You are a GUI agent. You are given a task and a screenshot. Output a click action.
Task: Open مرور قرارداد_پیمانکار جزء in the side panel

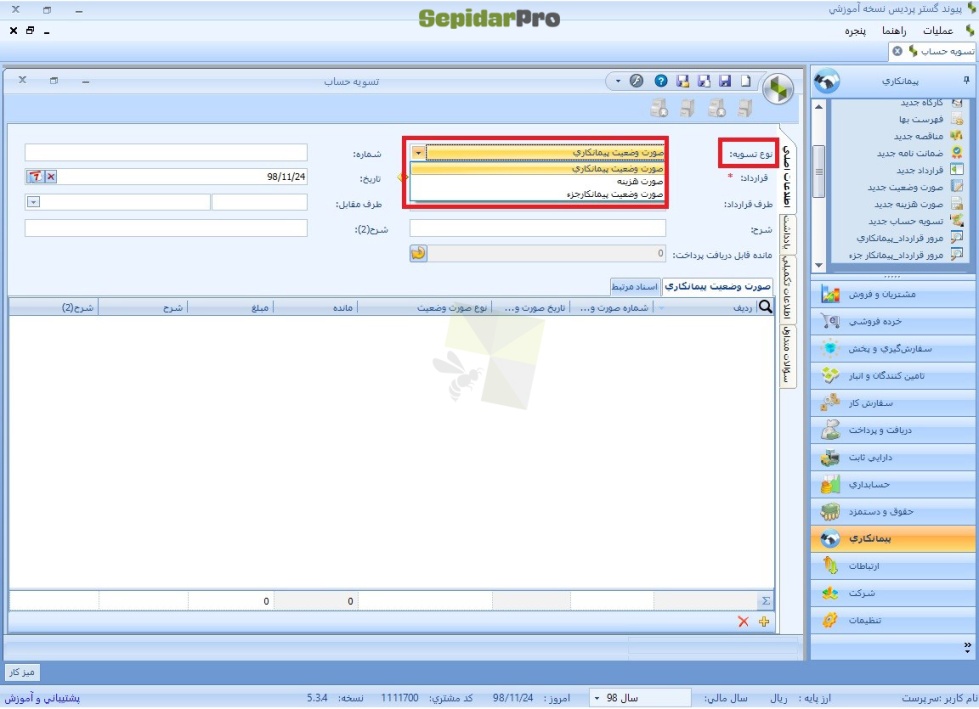[896, 255]
